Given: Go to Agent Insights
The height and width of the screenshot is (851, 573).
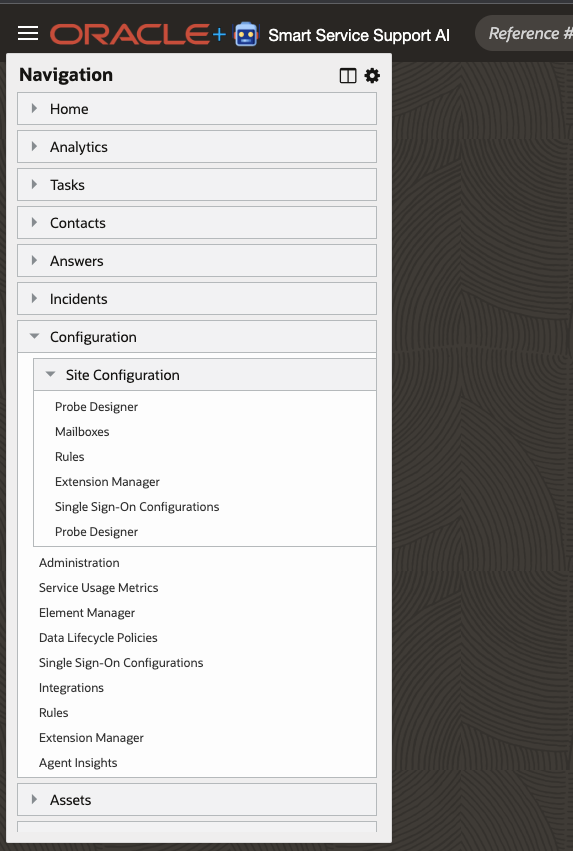Looking at the screenshot, I should tap(78, 763).
